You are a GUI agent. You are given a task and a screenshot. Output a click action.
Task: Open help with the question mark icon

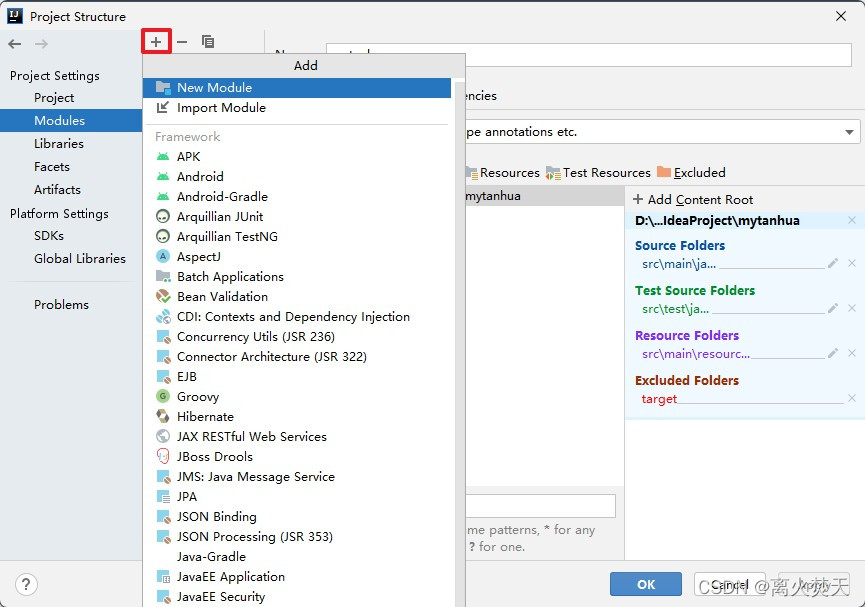tap(26, 584)
